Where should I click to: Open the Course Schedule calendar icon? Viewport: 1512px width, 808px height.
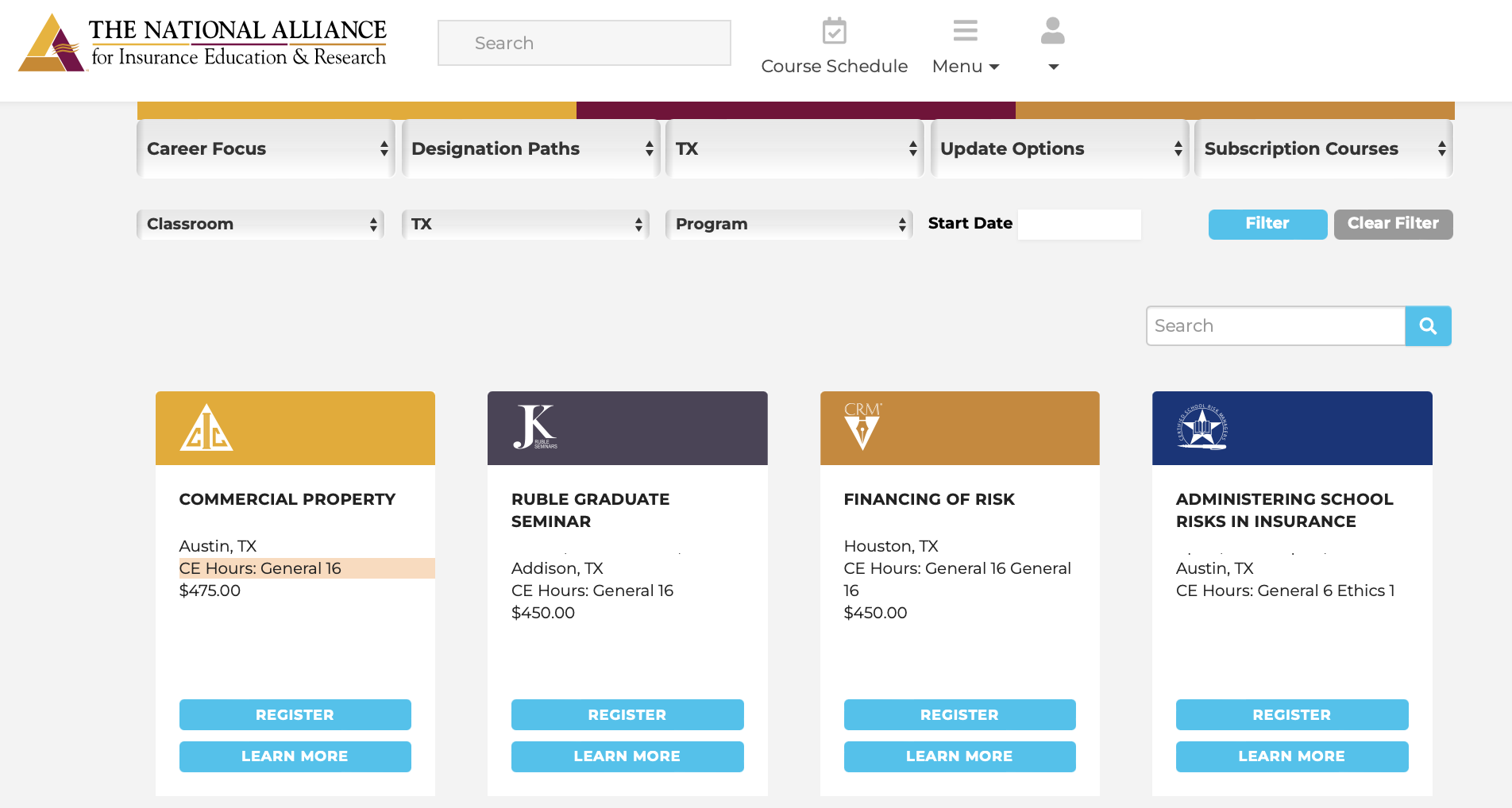pos(834,31)
